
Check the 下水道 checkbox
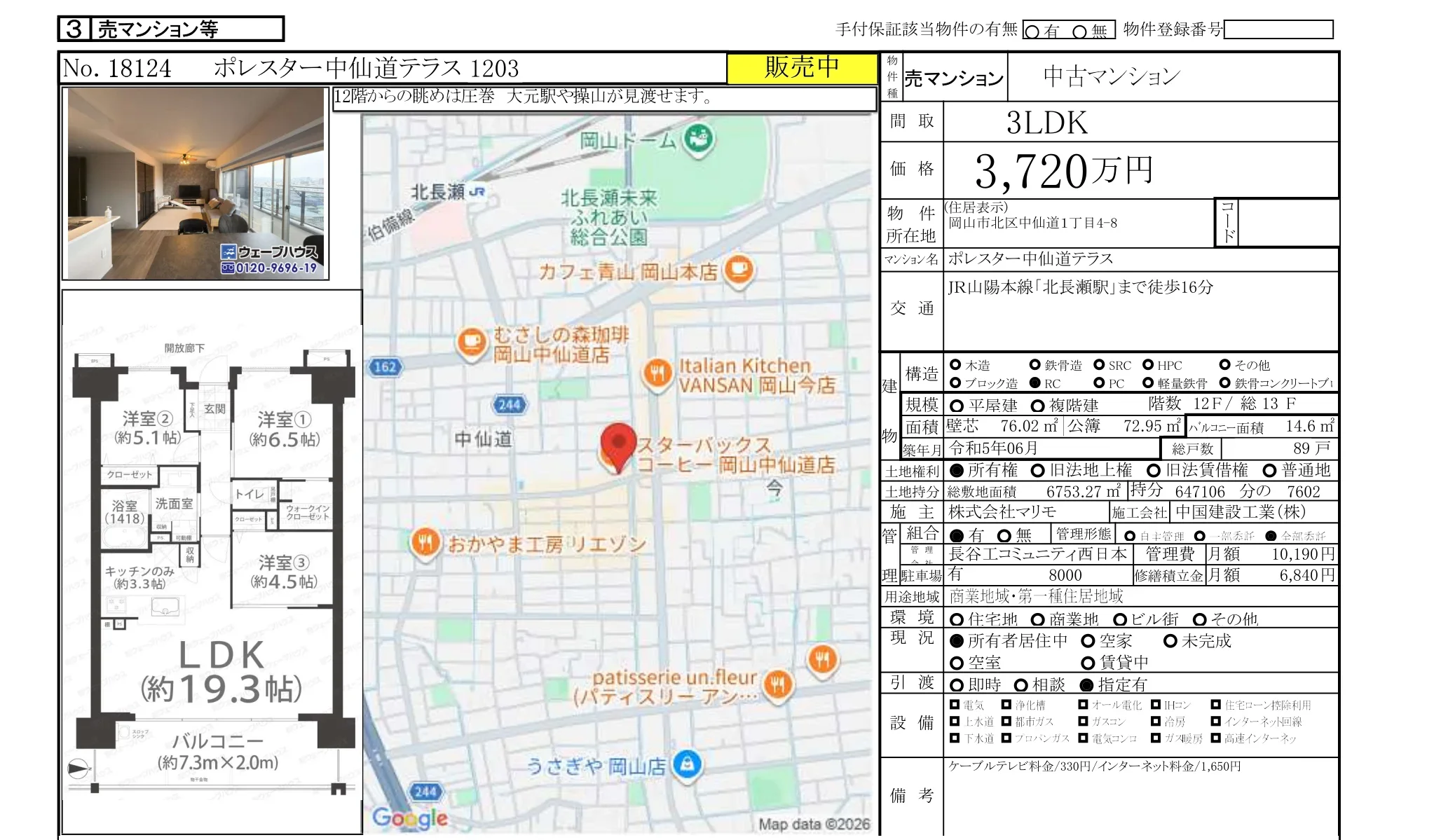coord(955,738)
